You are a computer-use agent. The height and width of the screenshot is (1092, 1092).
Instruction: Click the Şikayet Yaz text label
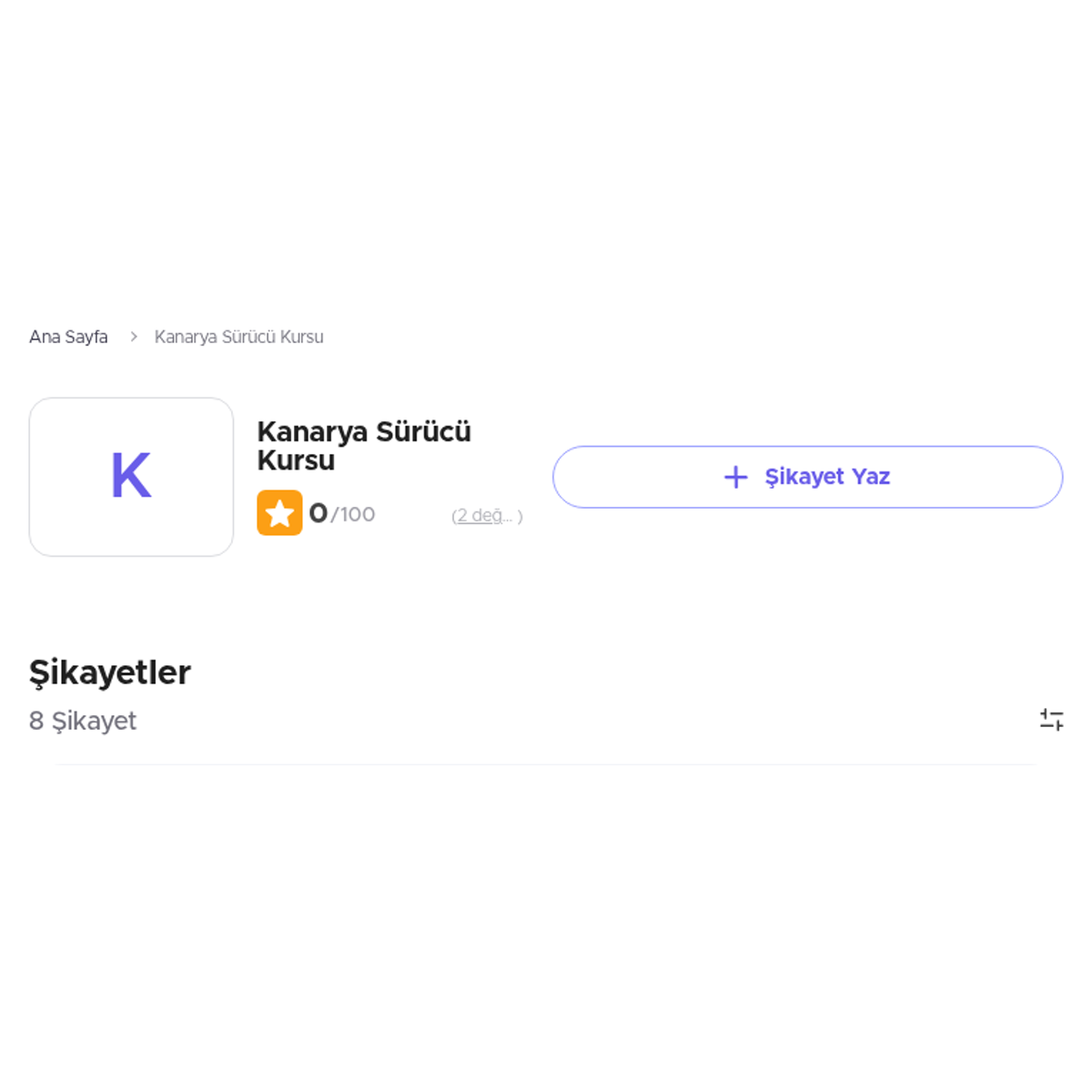(x=827, y=477)
